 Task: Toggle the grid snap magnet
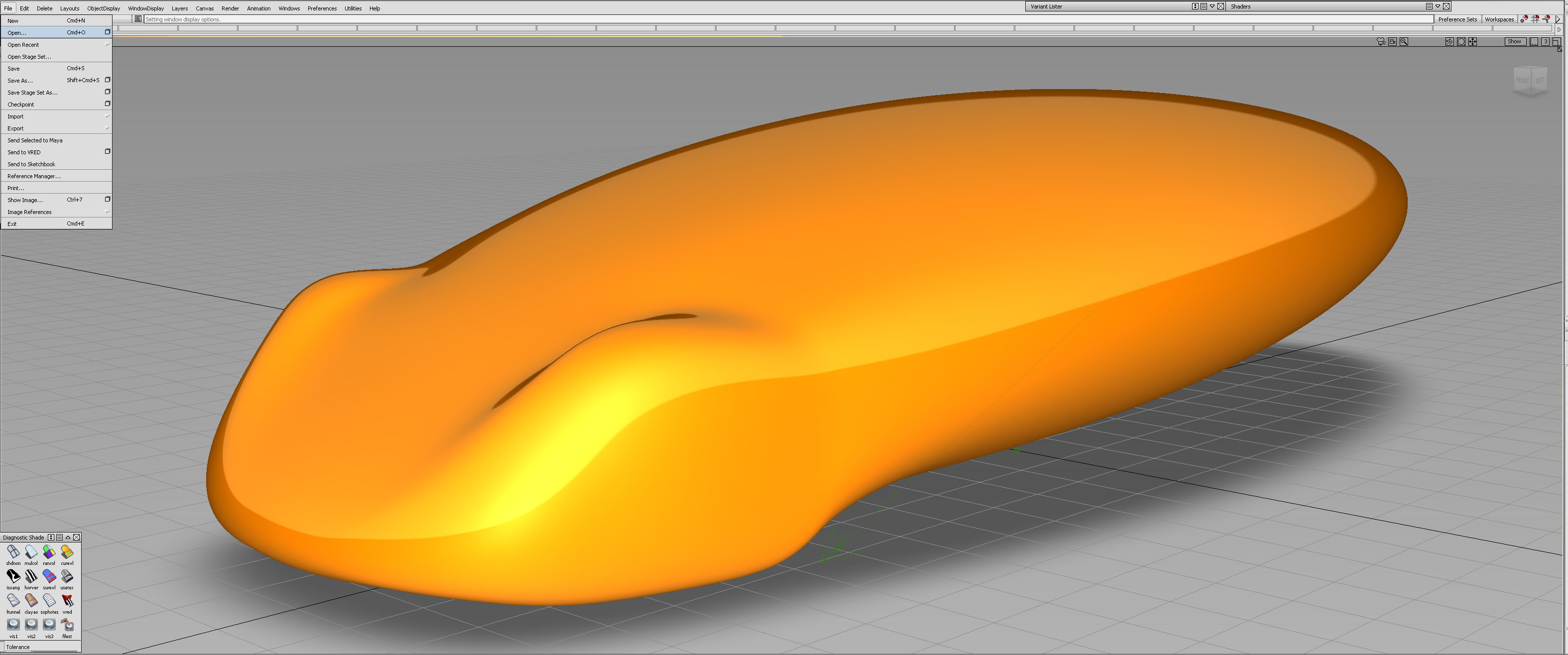coord(1535,19)
